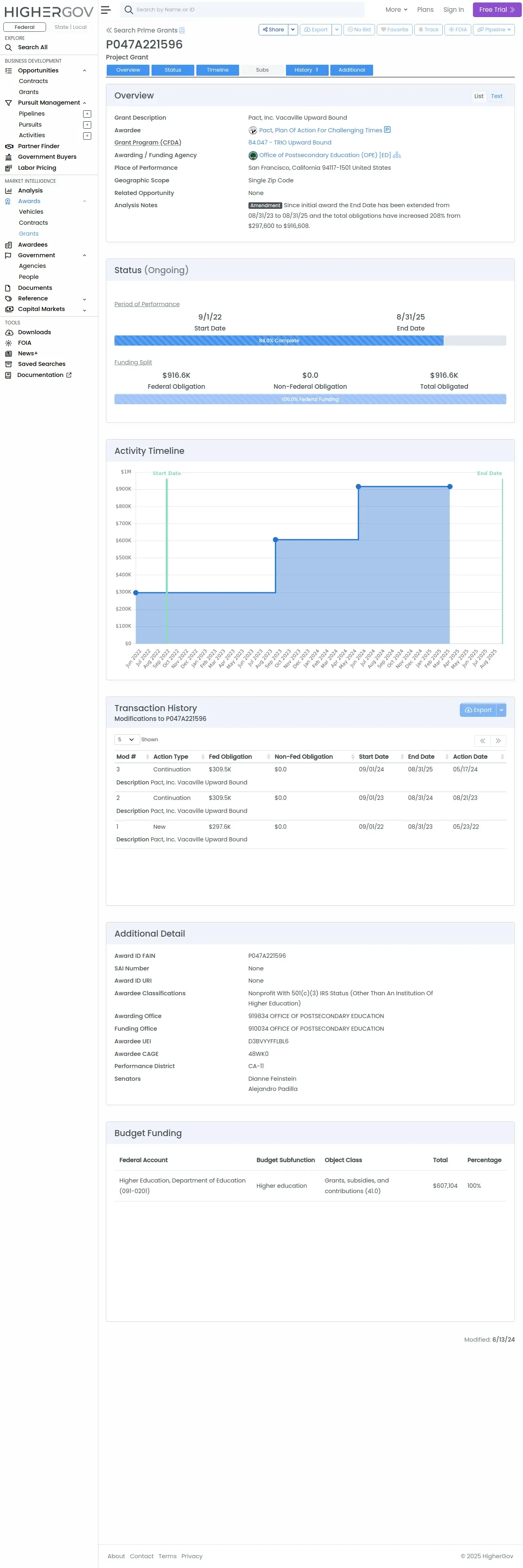Open the Plans page

[426, 10]
